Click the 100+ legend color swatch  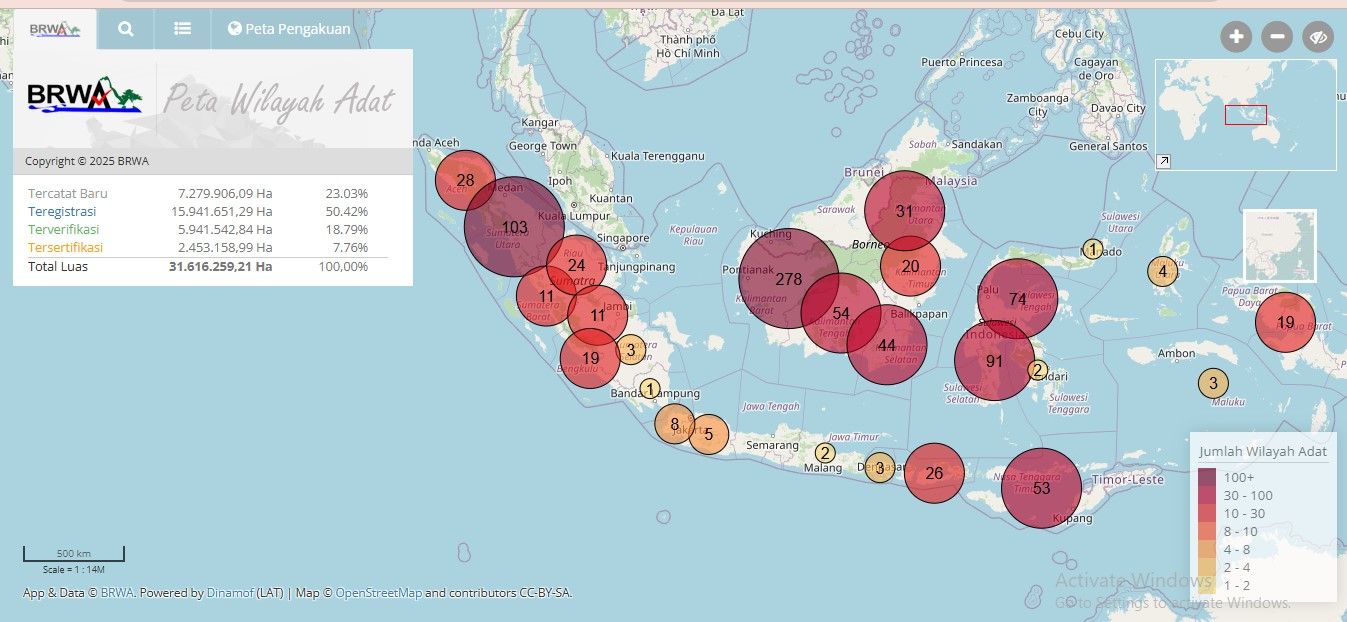1207,477
